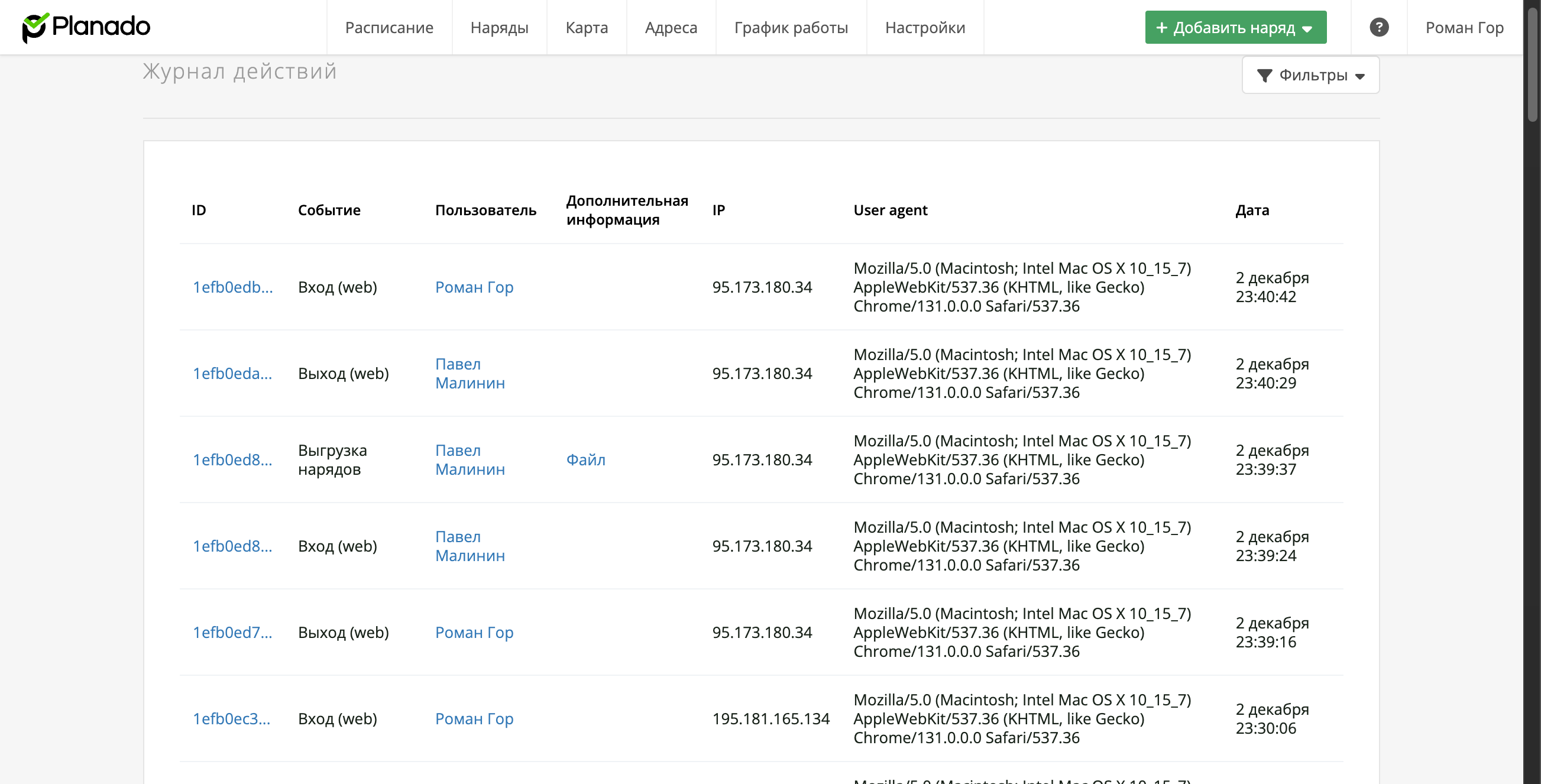Image resolution: width=1541 pixels, height=784 pixels.
Task: Open Настройки in the top navigation
Action: [x=924, y=28]
